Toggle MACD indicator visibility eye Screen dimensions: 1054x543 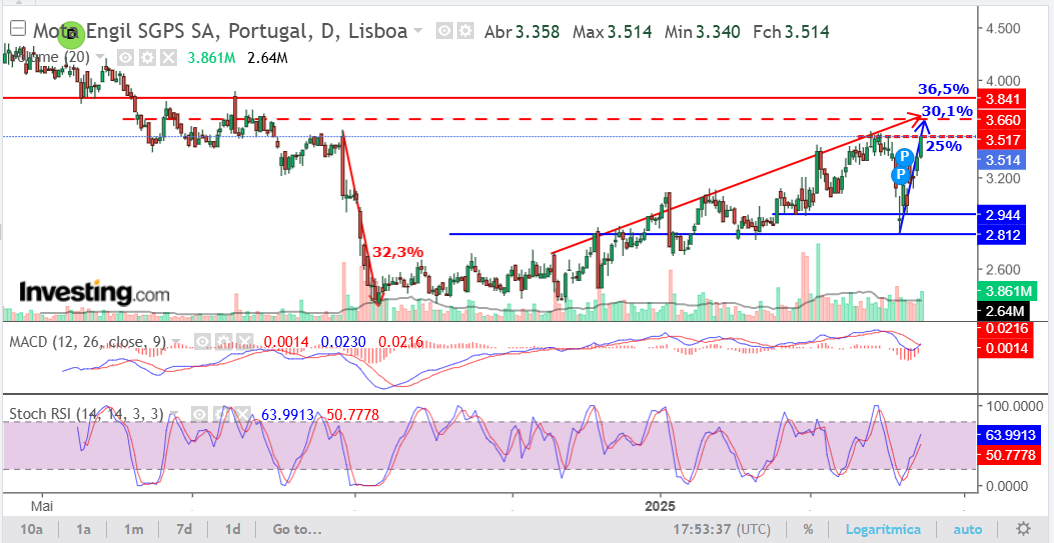(x=204, y=342)
